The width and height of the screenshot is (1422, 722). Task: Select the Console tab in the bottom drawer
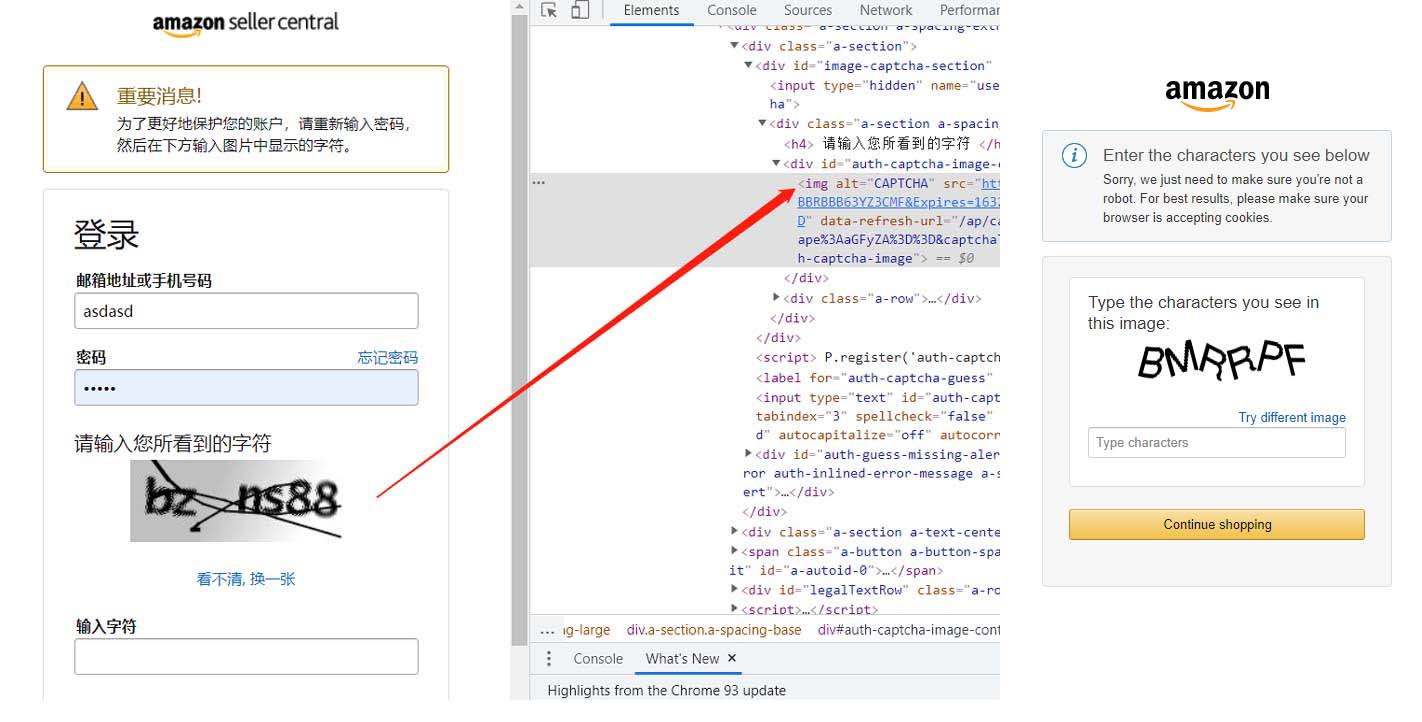(598, 658)
